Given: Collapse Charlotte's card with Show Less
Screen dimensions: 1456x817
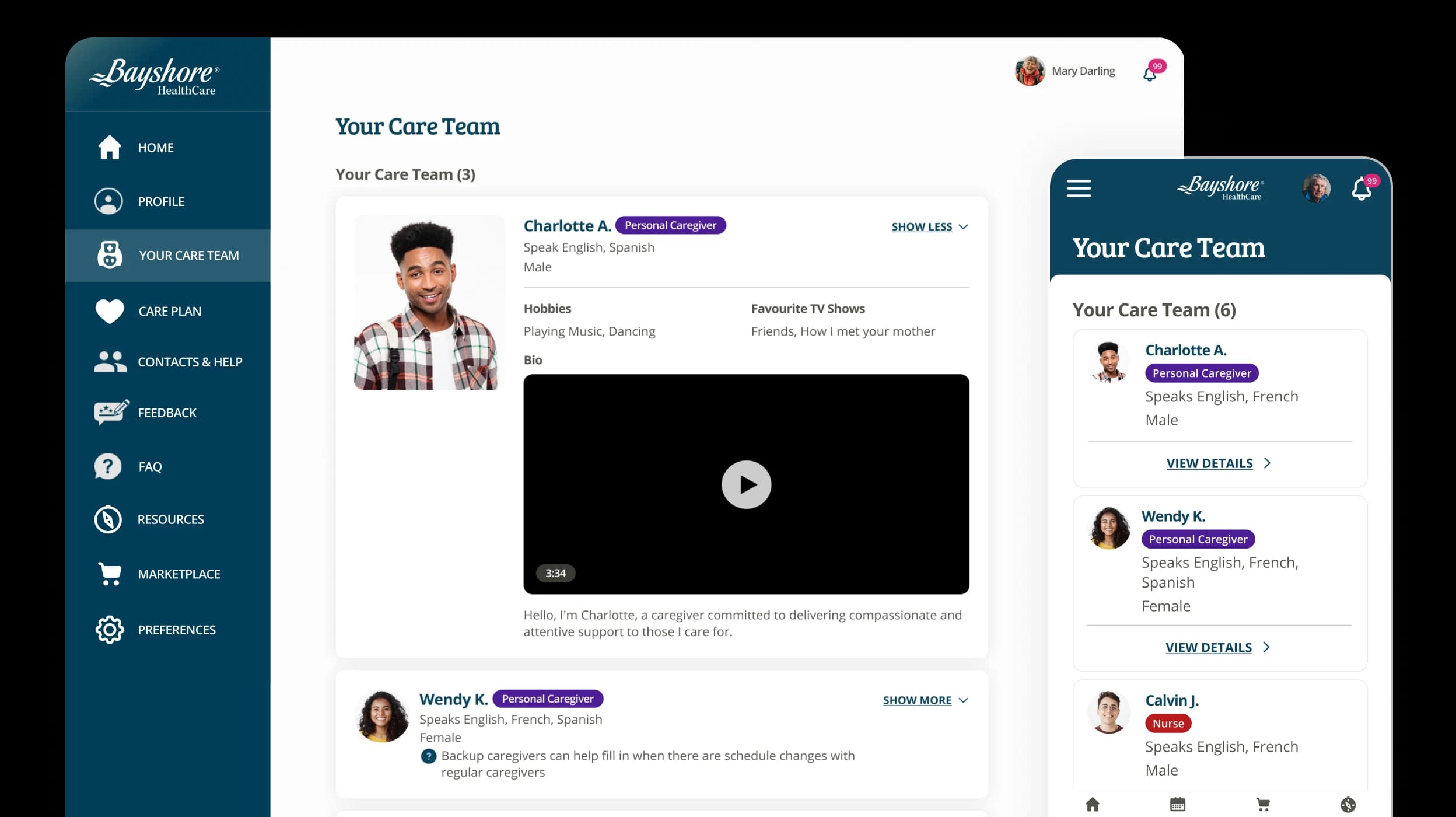Looking at the screenshot, I should coord(929,226).
